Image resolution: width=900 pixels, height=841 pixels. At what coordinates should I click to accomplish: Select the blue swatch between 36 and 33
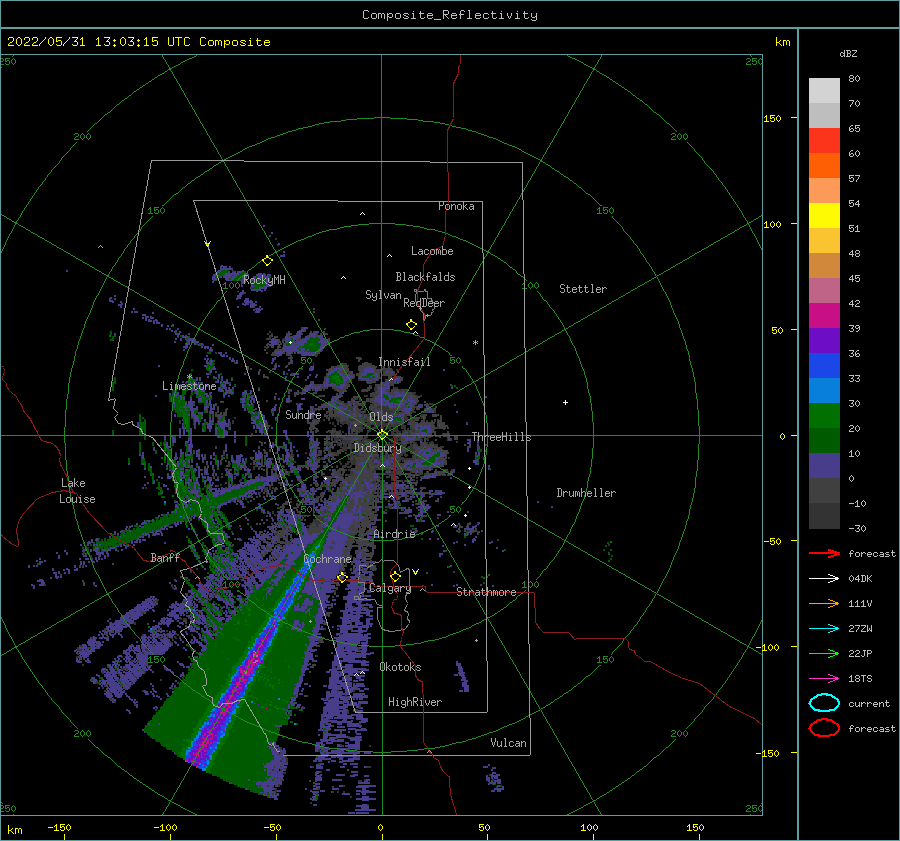(824, 366)
